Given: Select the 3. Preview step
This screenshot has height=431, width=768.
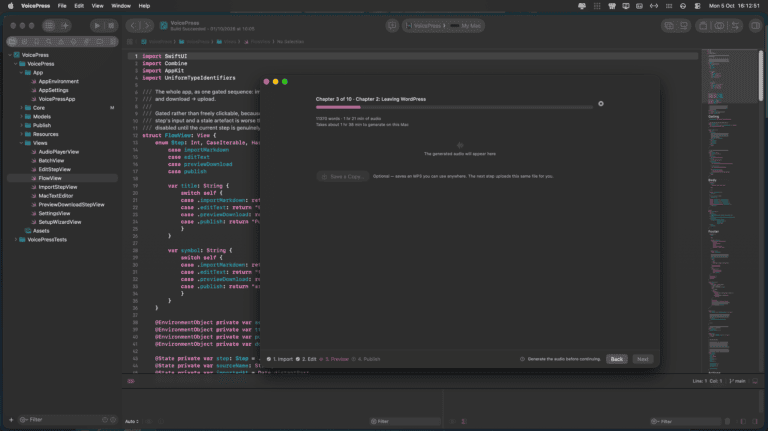Looking at the screenshot, I should (x=334, y=359).
